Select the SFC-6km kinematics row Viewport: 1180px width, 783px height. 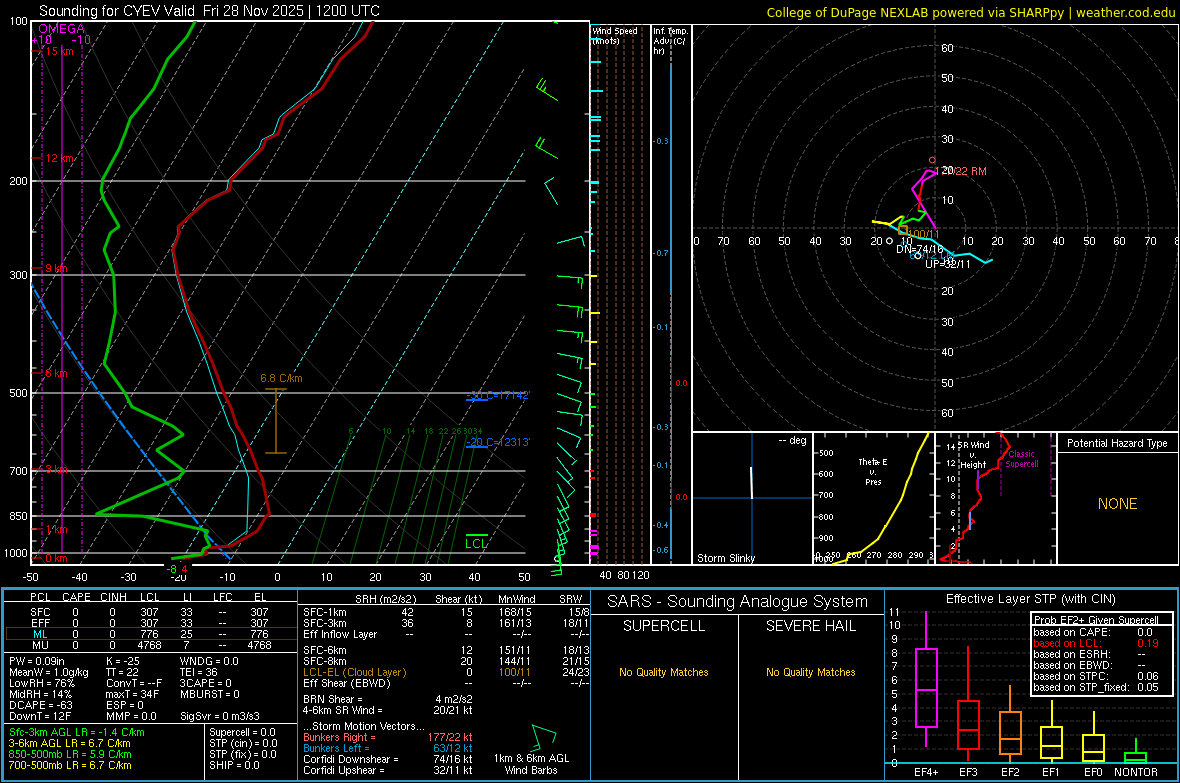coord(446,650)
